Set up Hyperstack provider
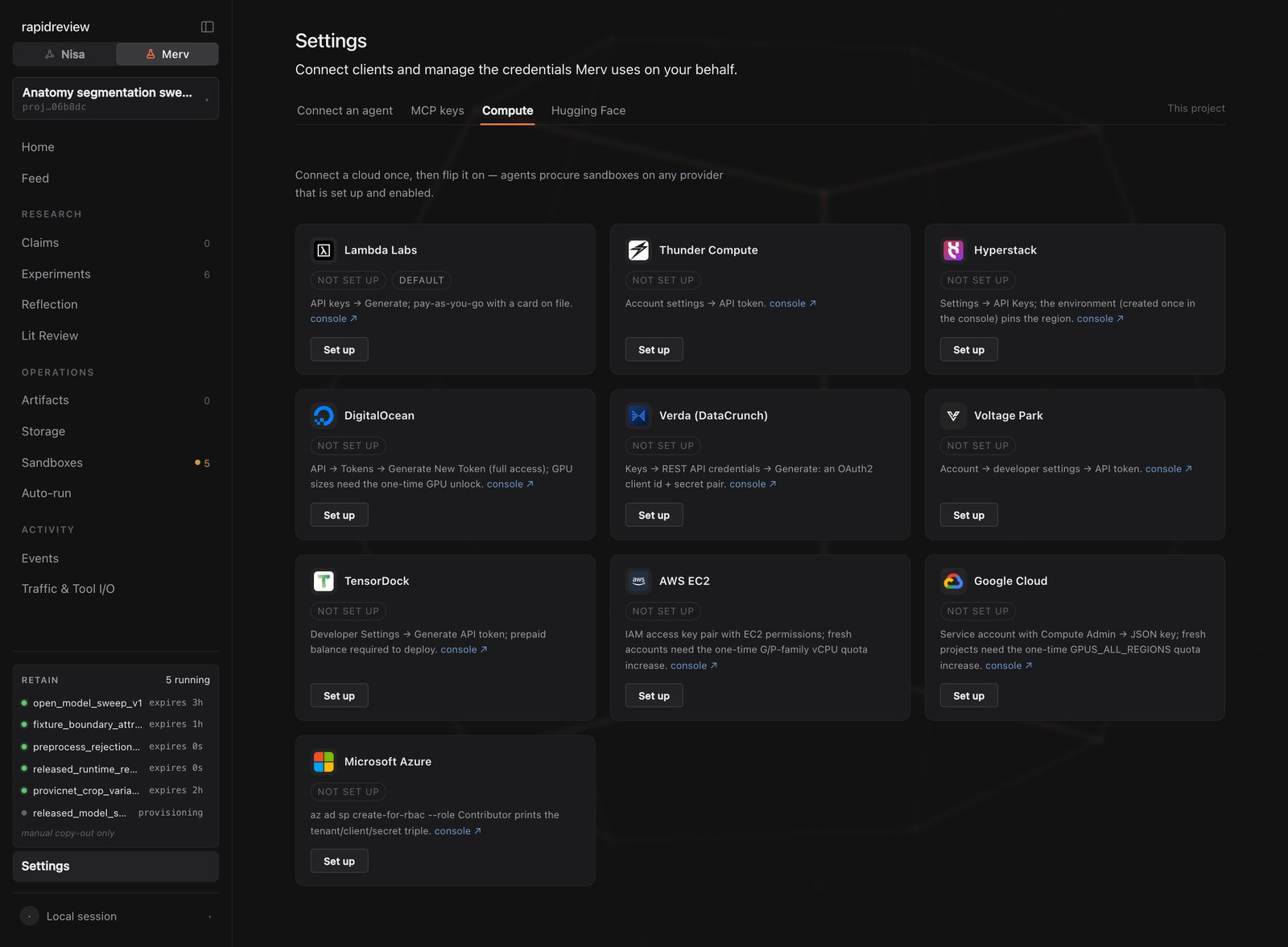Screen dimensions: 1288x947 (x=968, y=350)
